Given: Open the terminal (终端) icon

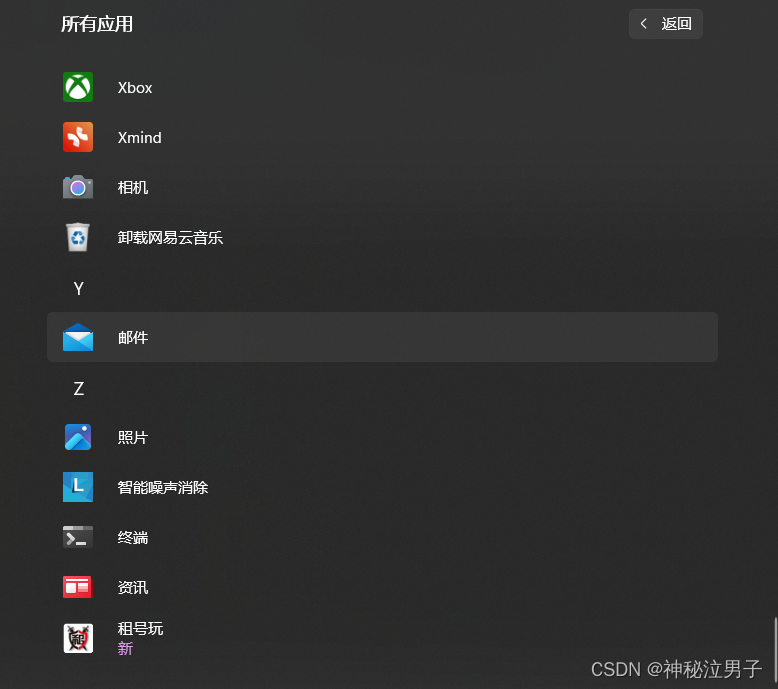Looking at the screenshot, I should tap(78, 537).
